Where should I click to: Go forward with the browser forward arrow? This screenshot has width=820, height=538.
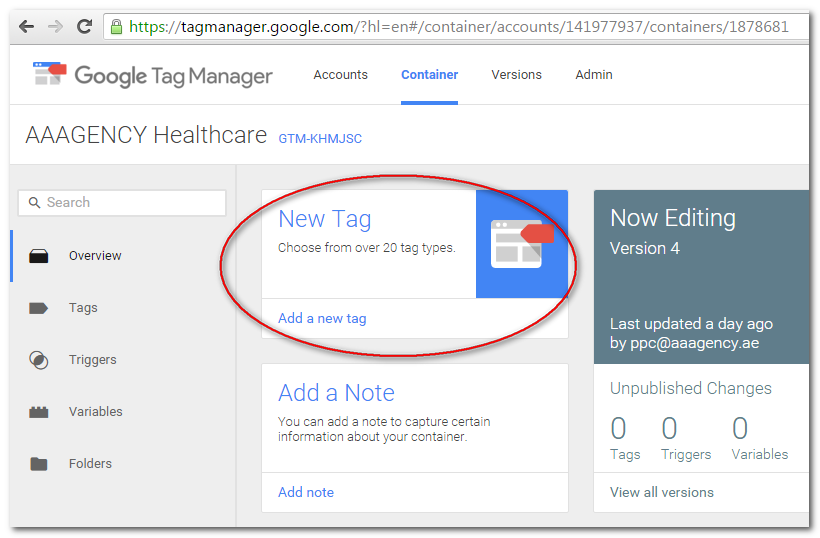pos(55,26)
